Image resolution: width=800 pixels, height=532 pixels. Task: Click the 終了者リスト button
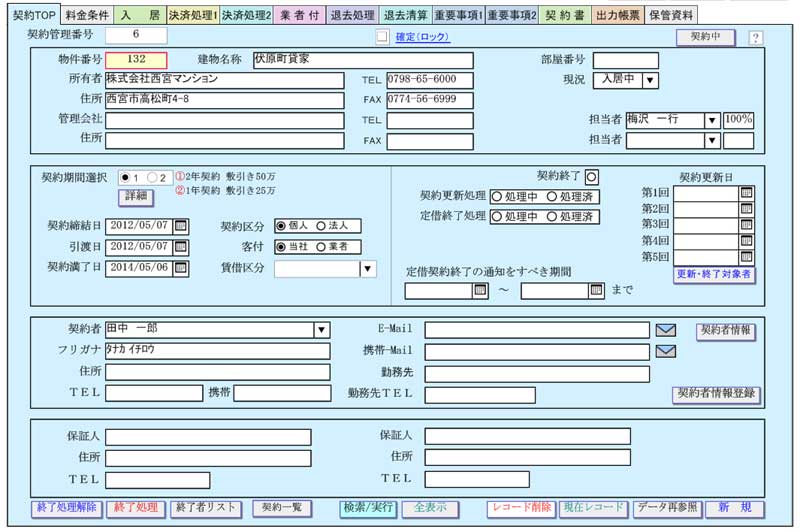click(x=206, y=509)
